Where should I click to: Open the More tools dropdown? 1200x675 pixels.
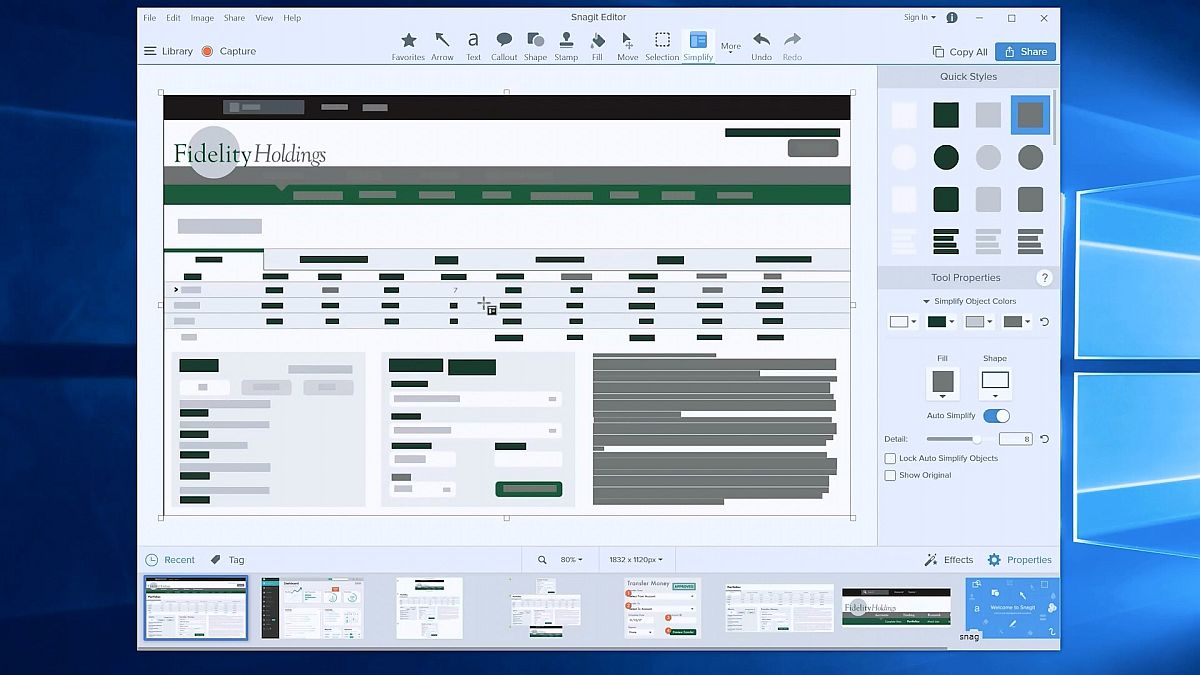point(731,47)
